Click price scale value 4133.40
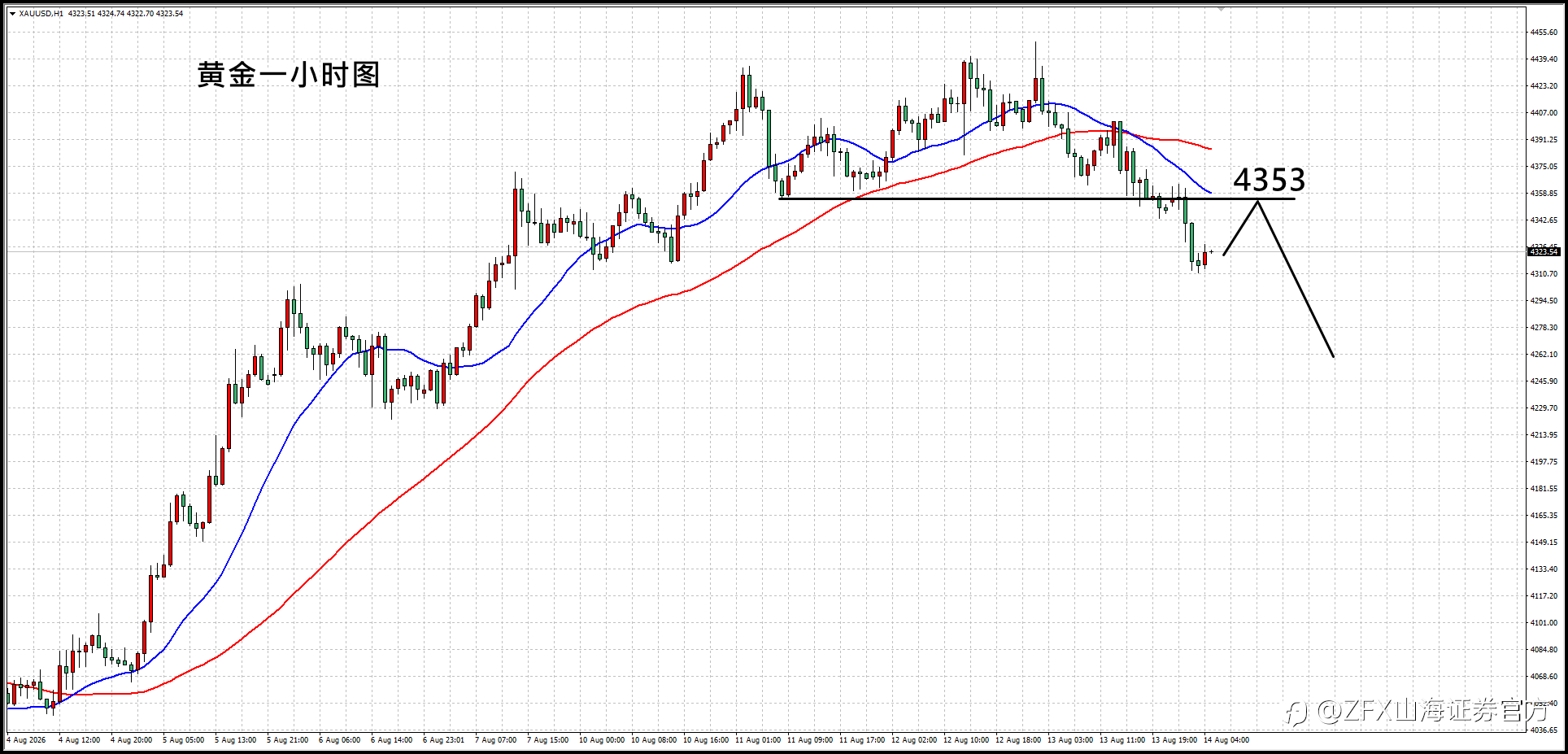 1544,569
